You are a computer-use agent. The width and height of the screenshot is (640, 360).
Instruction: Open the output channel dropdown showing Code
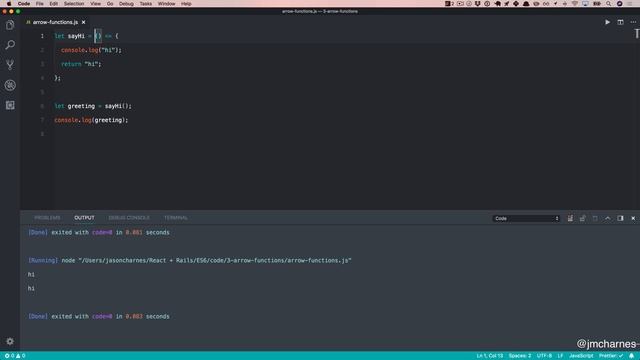tap(526, 218)
